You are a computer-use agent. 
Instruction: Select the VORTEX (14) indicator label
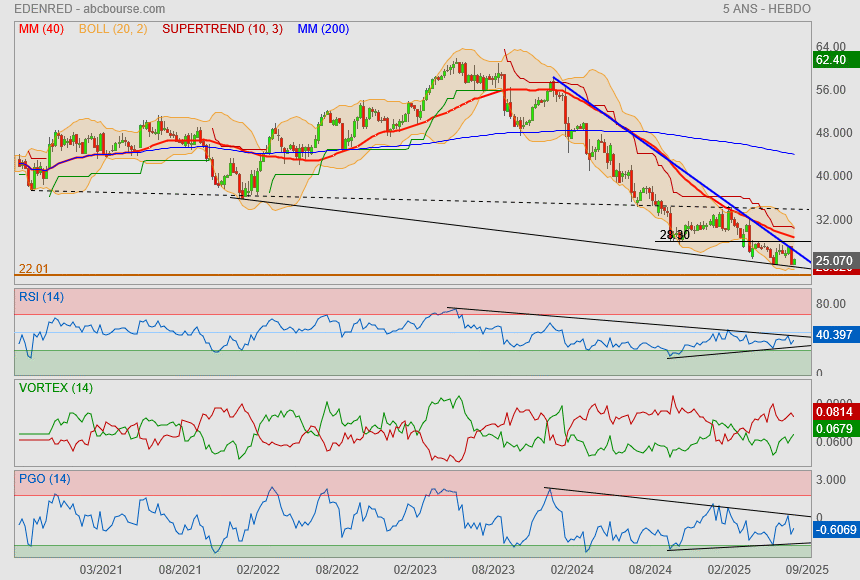point(55,388)
